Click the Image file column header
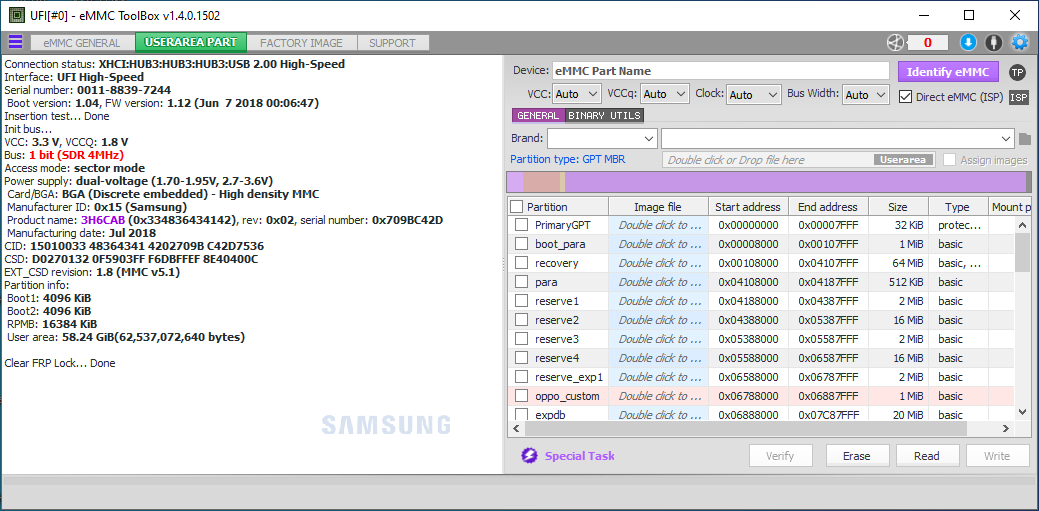Viewport: 1039px width, 511px height. tap(658, 207)
